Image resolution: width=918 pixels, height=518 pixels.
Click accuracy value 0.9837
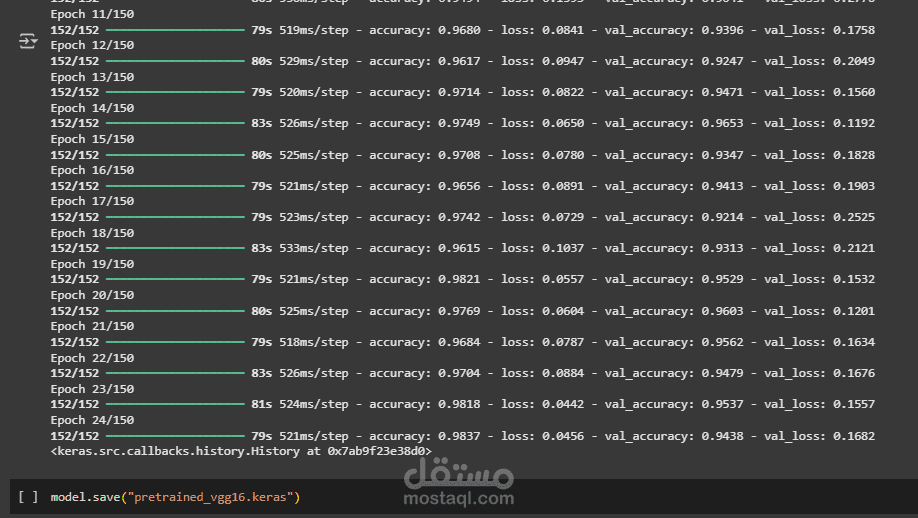click(x=459, y=436)
